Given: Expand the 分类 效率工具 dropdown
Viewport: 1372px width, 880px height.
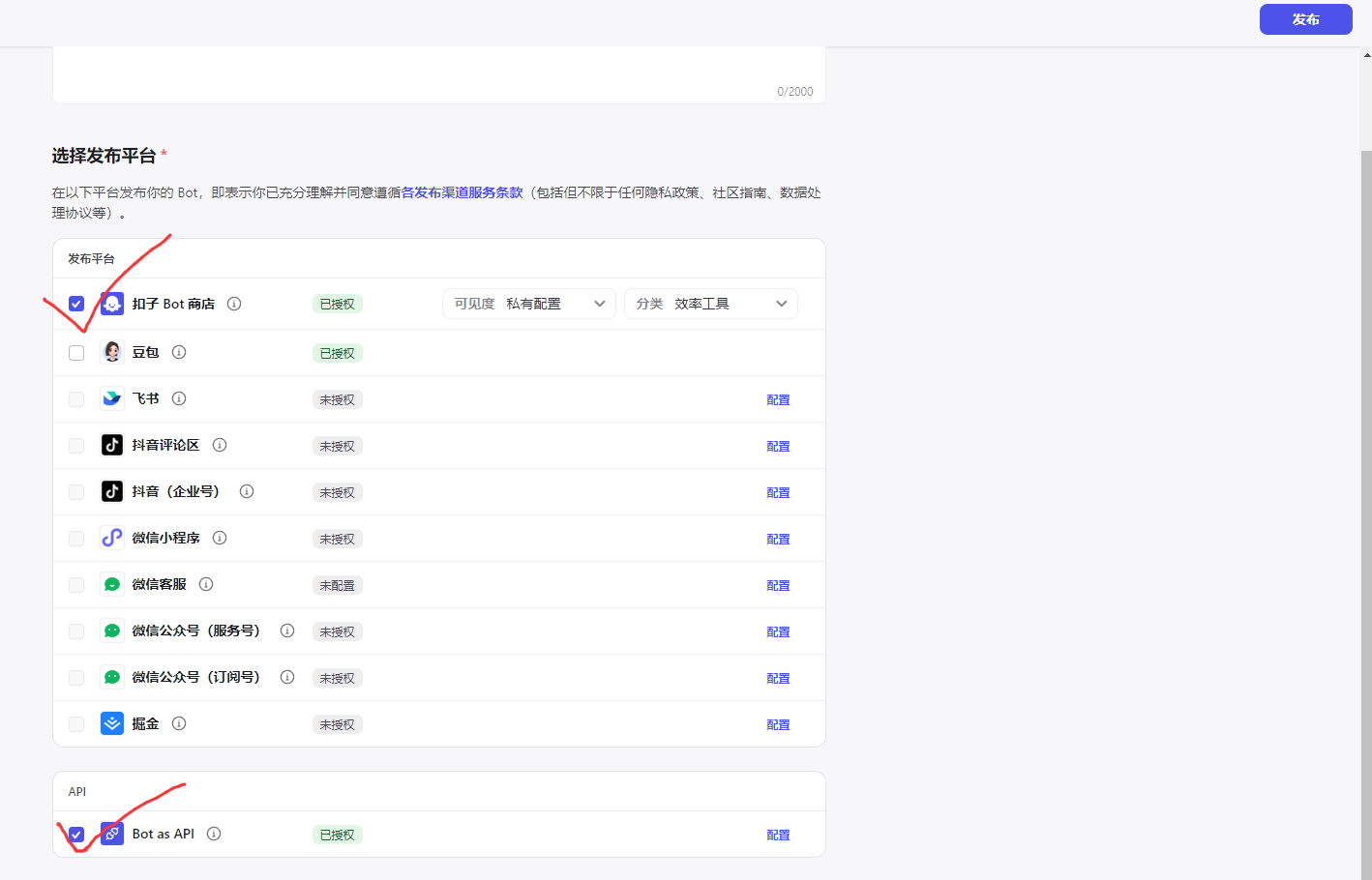Looking at the screenshot, I should coord(711,304).
